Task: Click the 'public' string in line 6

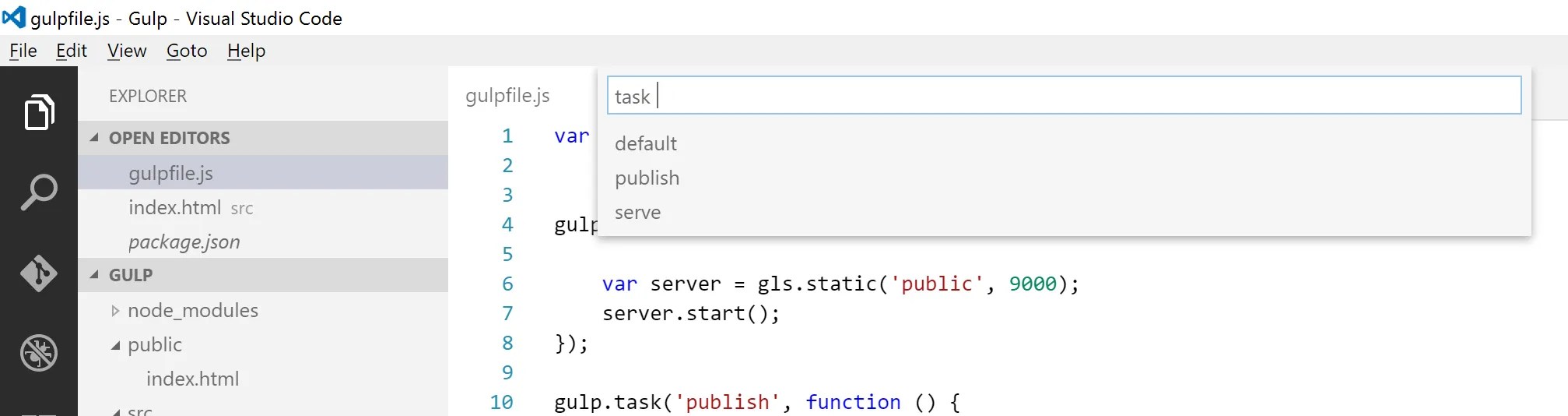Action: [x=937, y=284]
